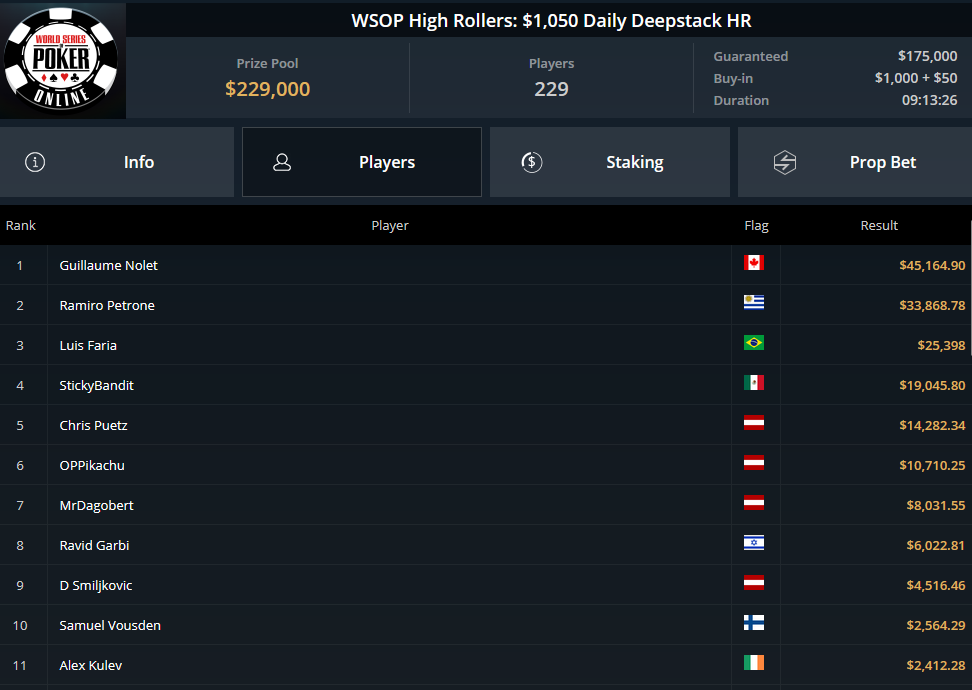Click the Israel flag for Ravid Garbi

coord(754,542)
